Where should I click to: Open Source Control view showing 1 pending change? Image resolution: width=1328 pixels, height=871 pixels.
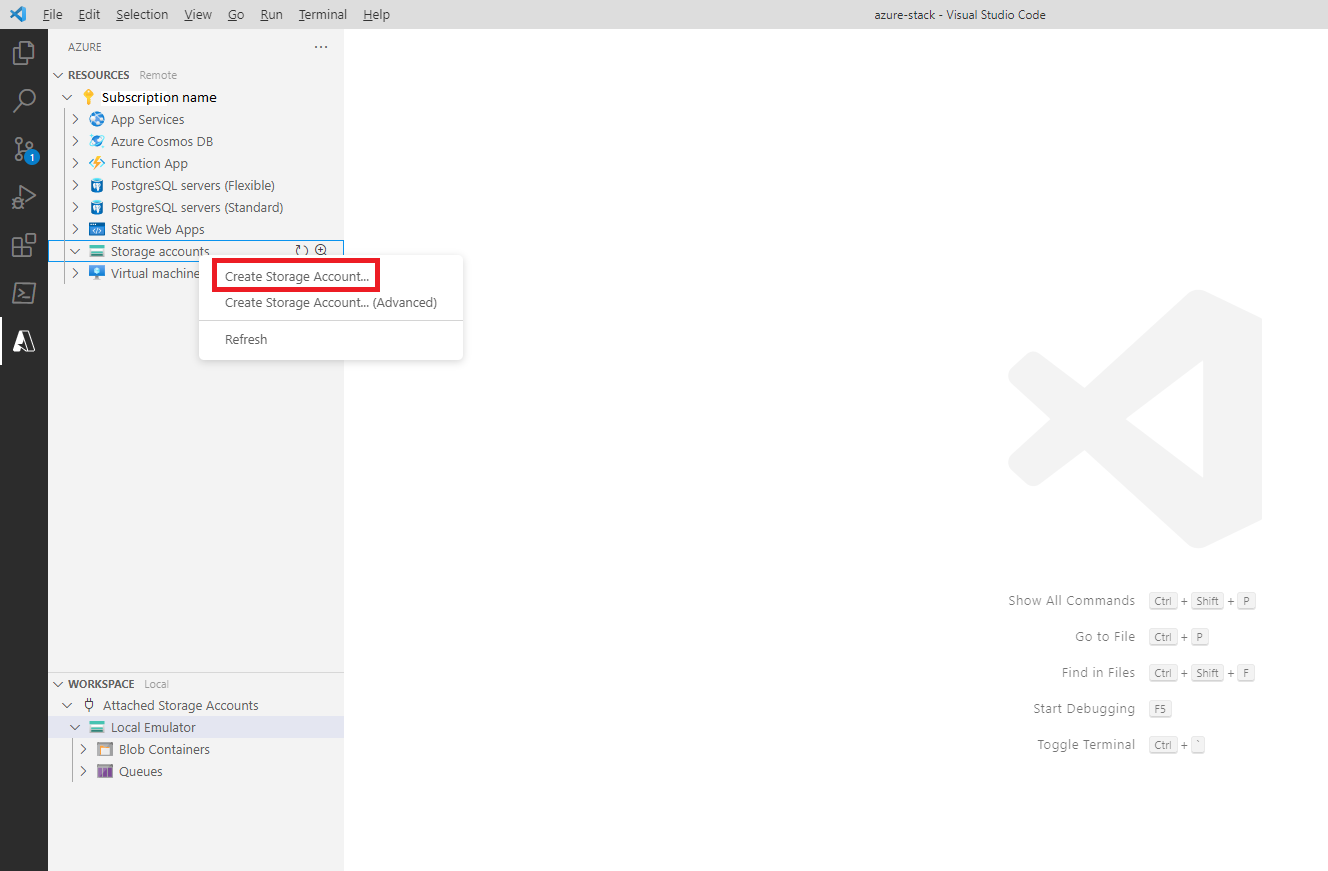pyautogui.click(x=23, y=149)
